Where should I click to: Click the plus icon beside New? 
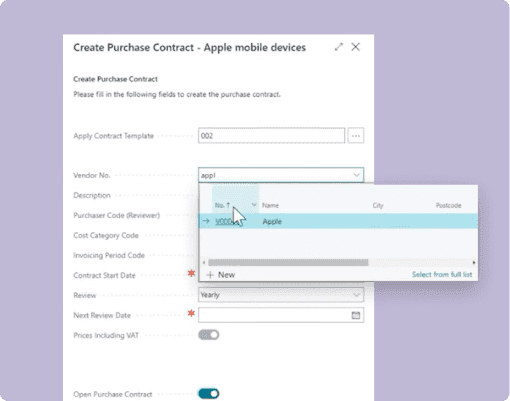click(x=210, y=275)
